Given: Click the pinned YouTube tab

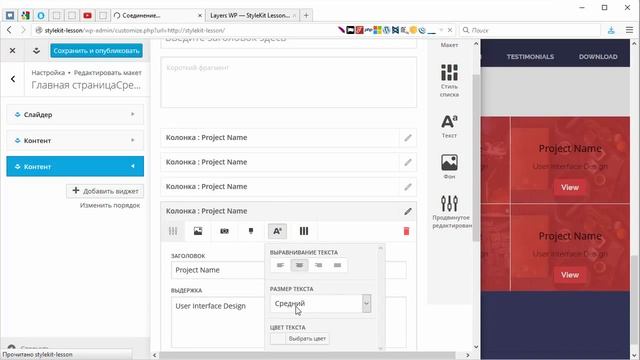Looking at the screenshot, I should (x=87, y=16).
